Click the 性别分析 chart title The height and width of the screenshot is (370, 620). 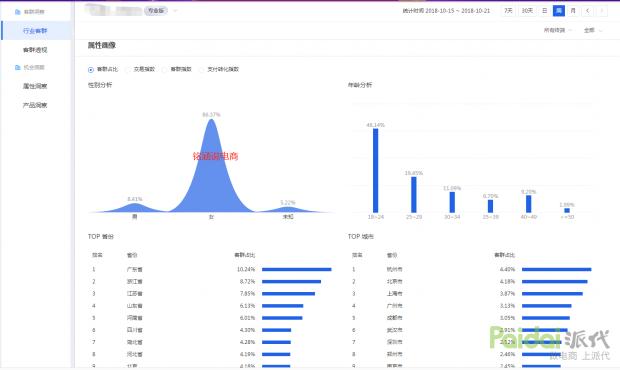tap(100, 85)
